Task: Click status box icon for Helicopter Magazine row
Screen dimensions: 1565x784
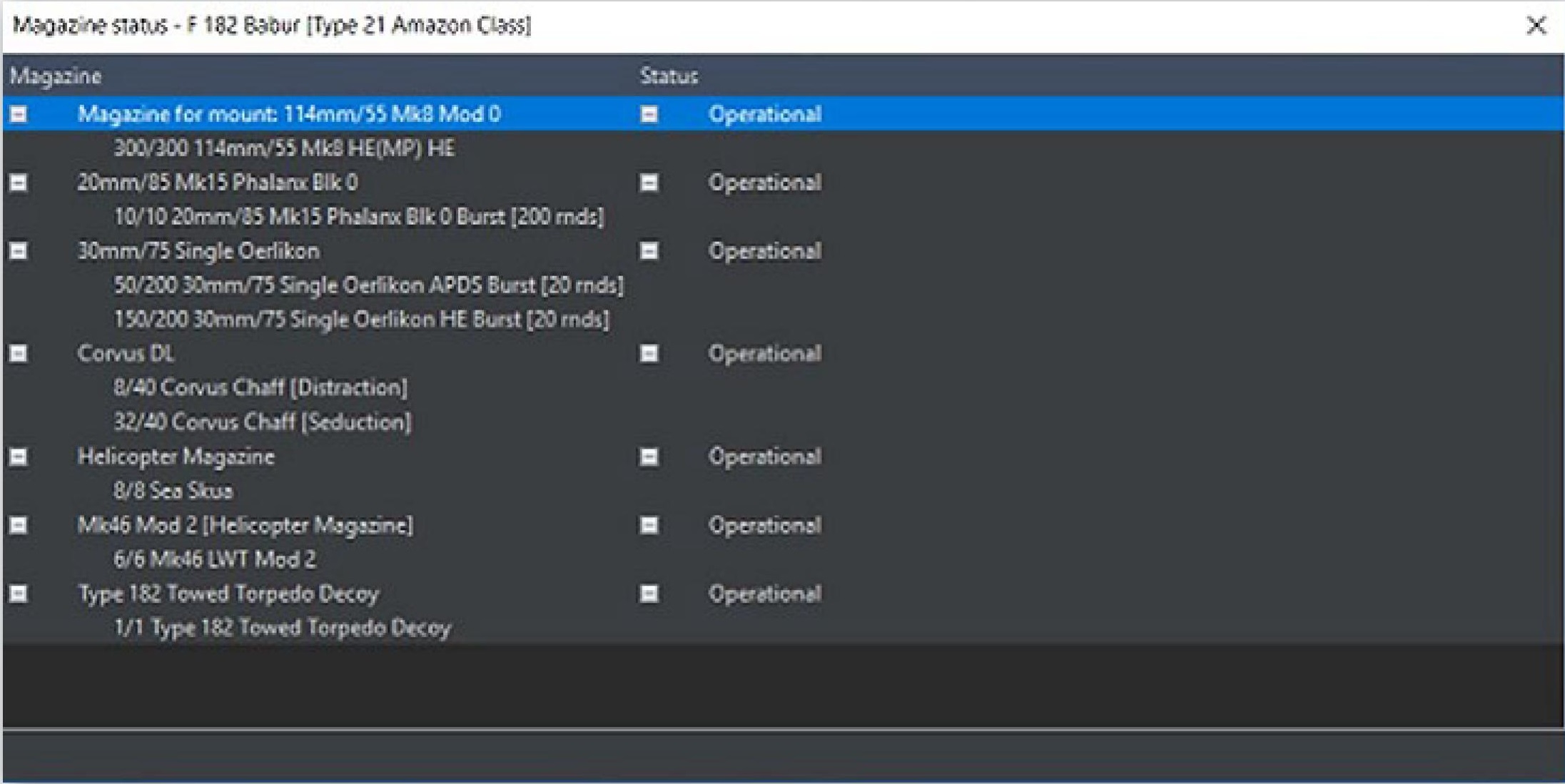Action: coord(649,457)
